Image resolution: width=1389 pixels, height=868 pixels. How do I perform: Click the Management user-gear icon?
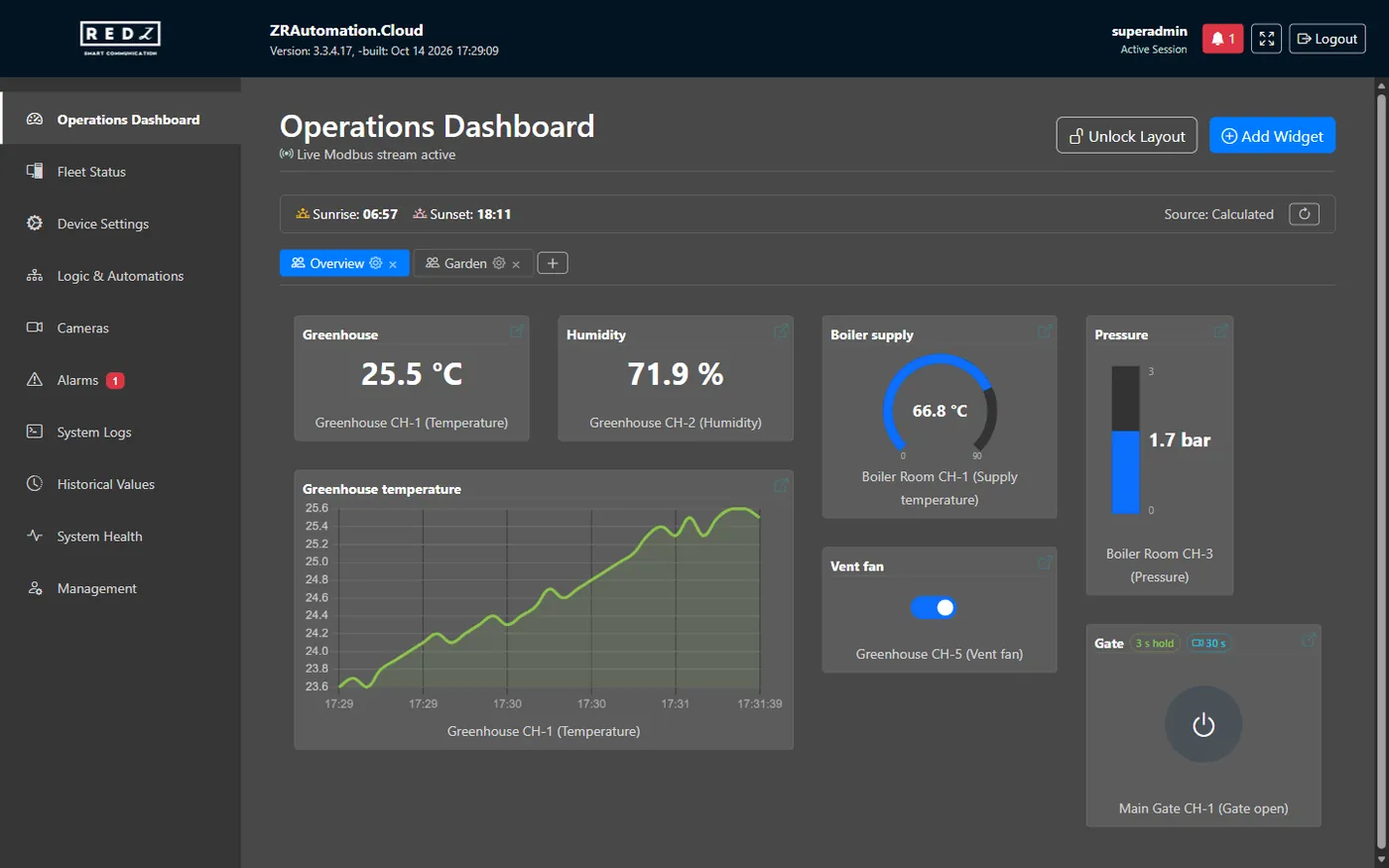pos(35,587)
